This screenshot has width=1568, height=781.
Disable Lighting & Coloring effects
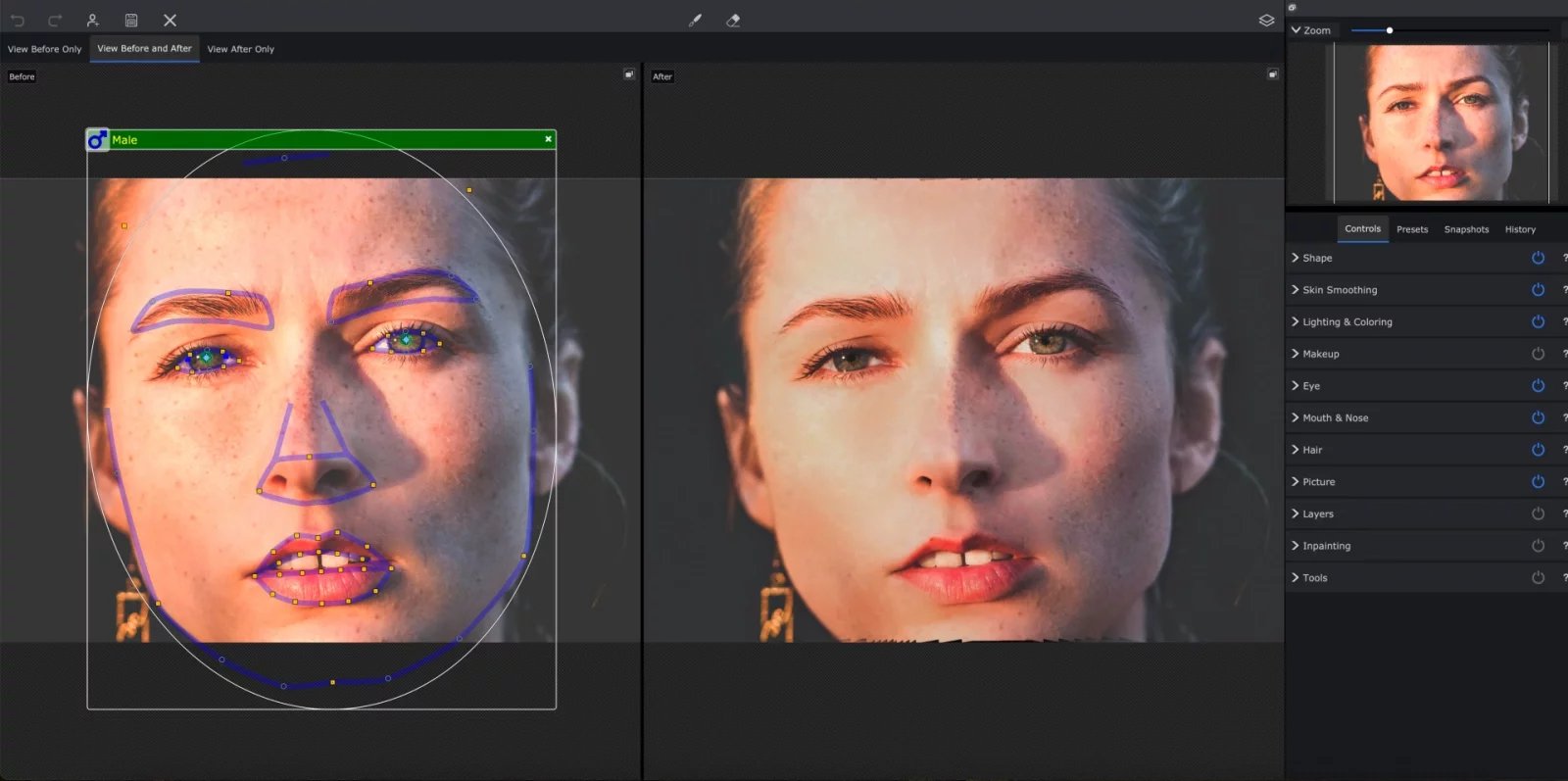(x=1538, y=321)
